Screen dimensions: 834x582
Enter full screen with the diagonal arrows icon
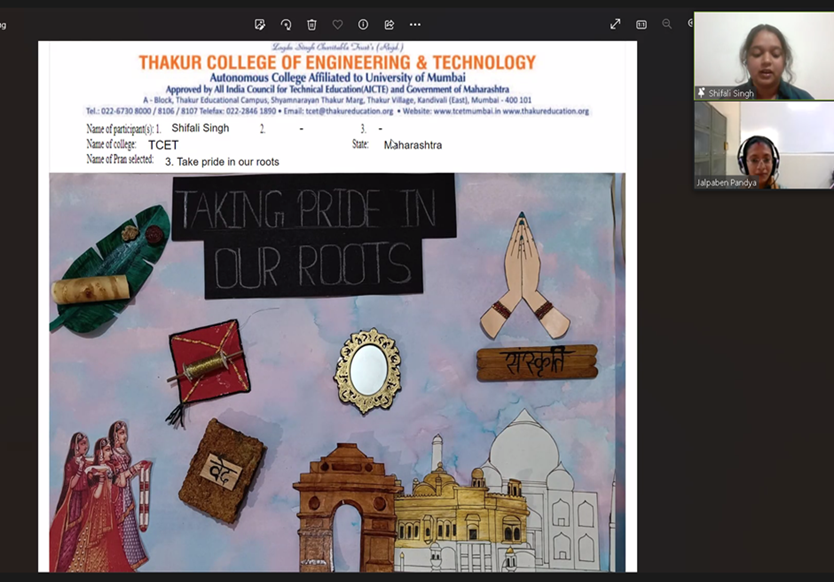coord(615,24)
